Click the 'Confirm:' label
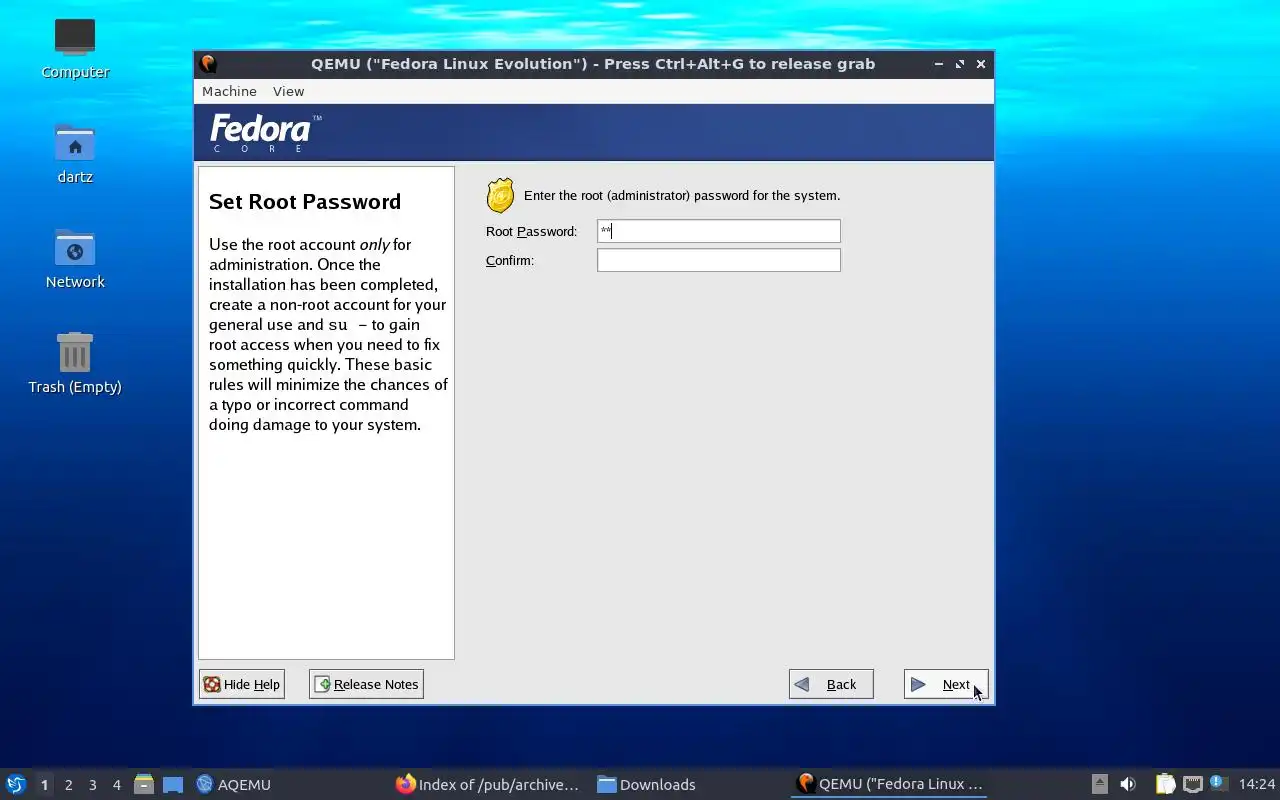Viewport: 1280px width, 800px height. pos(510,260)
